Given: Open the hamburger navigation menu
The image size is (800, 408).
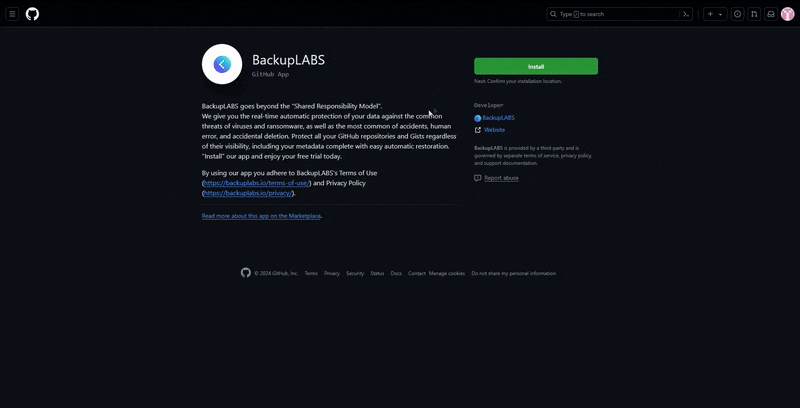Looking at the screenshot, I should coord(13,14).
